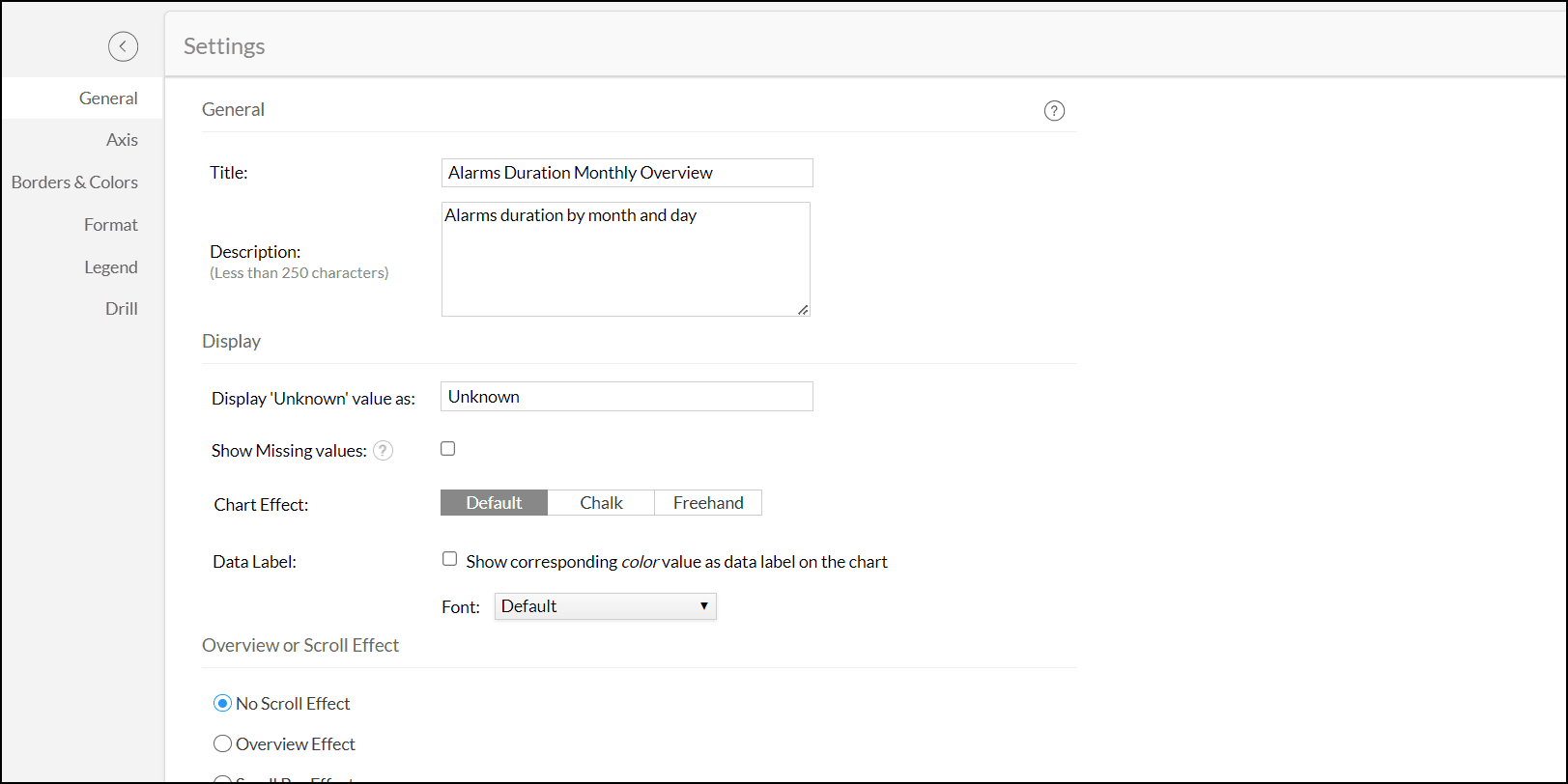The image size is (1568, 784).
Task: Select the No Scroll Effect radio button
Action: [x=223, y=704]
